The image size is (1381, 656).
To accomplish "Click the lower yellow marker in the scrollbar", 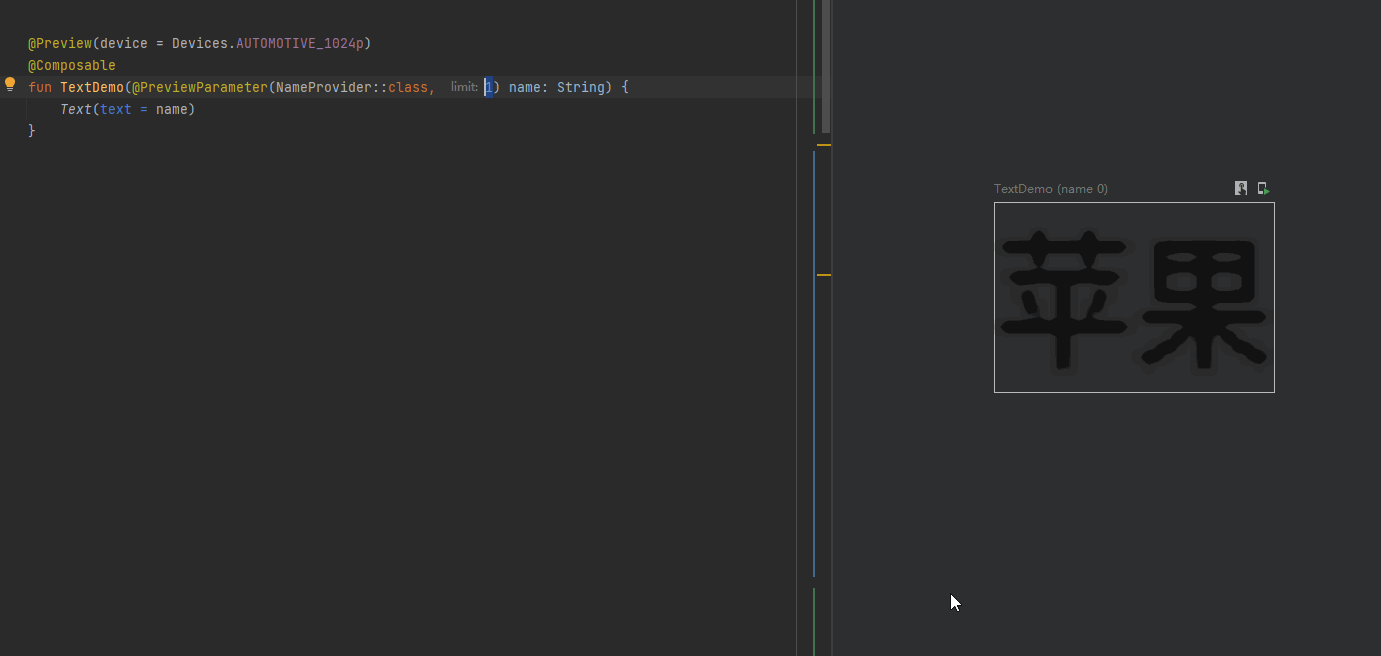I will tap(824, 274).
